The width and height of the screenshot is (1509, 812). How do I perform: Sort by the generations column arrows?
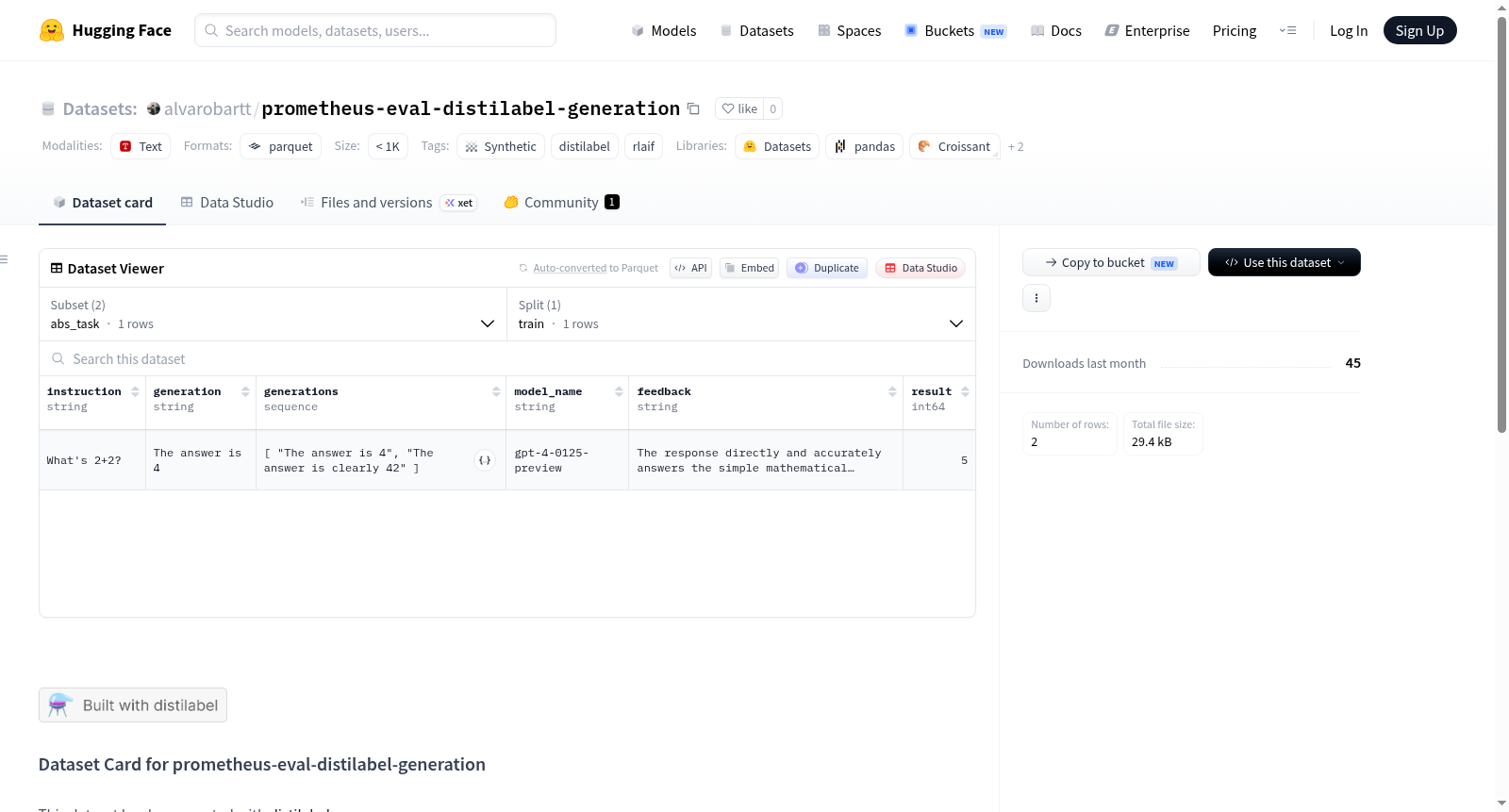[496, 391]
